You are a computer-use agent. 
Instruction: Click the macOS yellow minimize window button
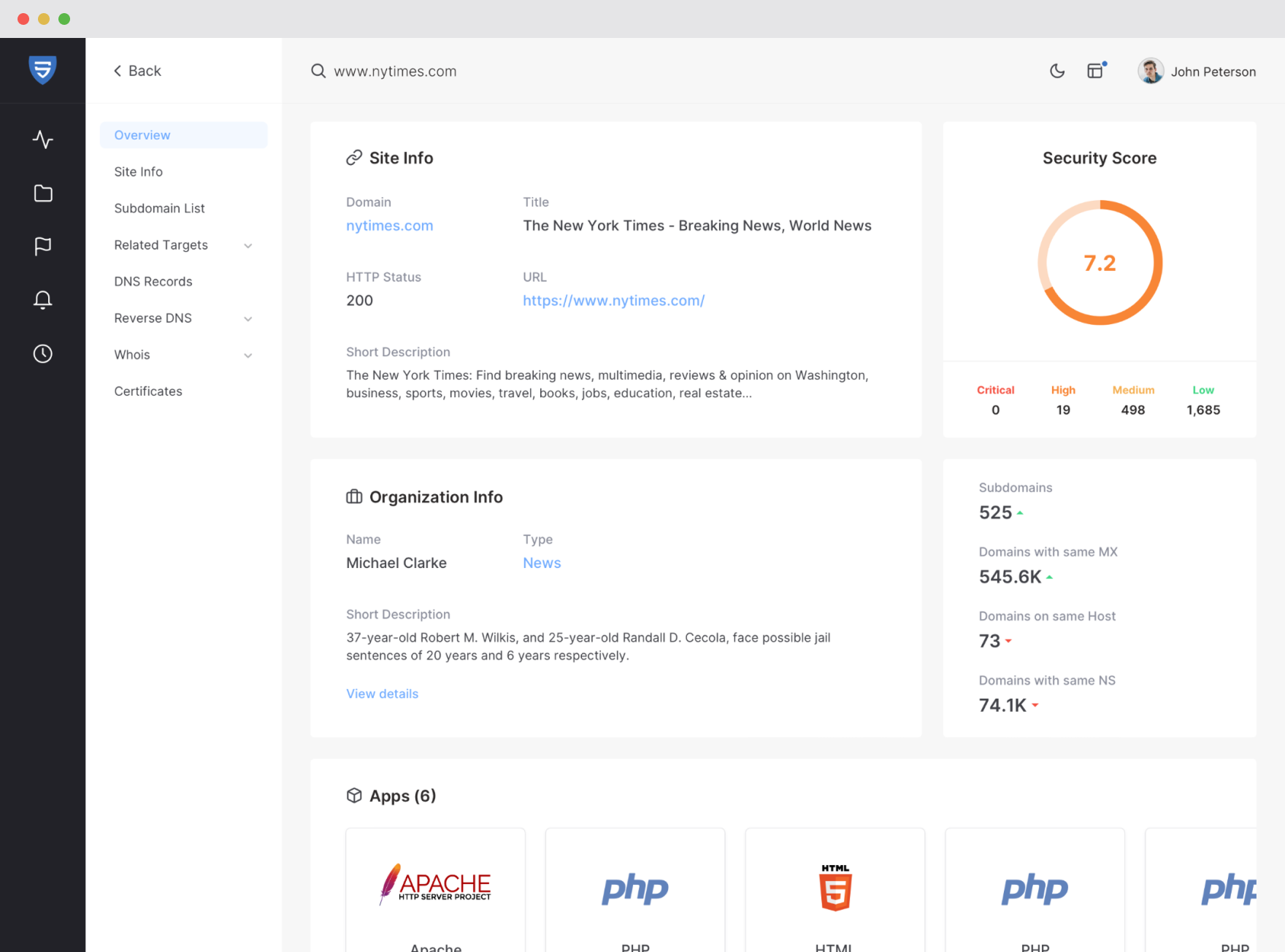coord(44,19)
